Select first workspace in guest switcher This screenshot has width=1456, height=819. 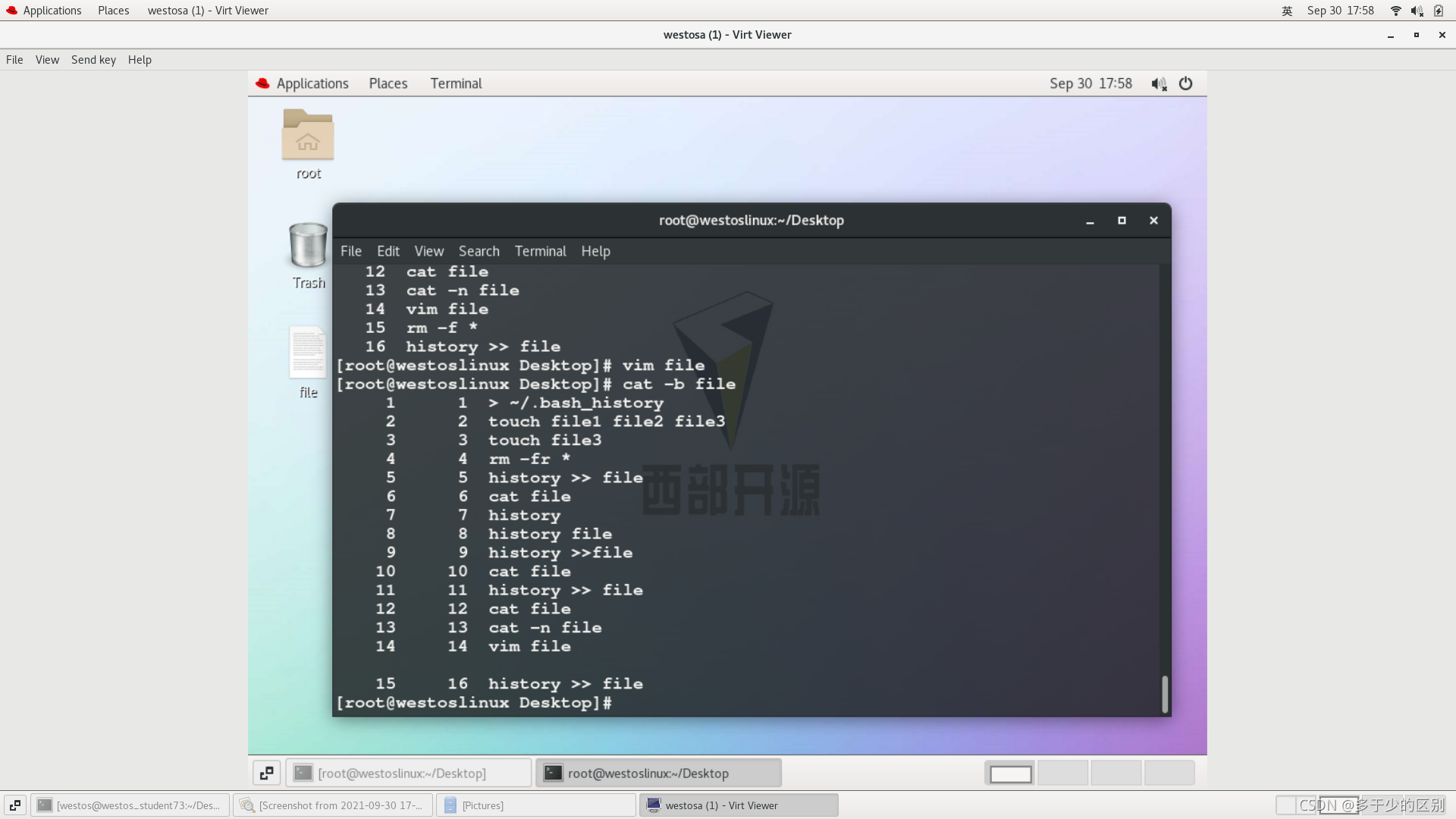click(x=1010, y=773)
